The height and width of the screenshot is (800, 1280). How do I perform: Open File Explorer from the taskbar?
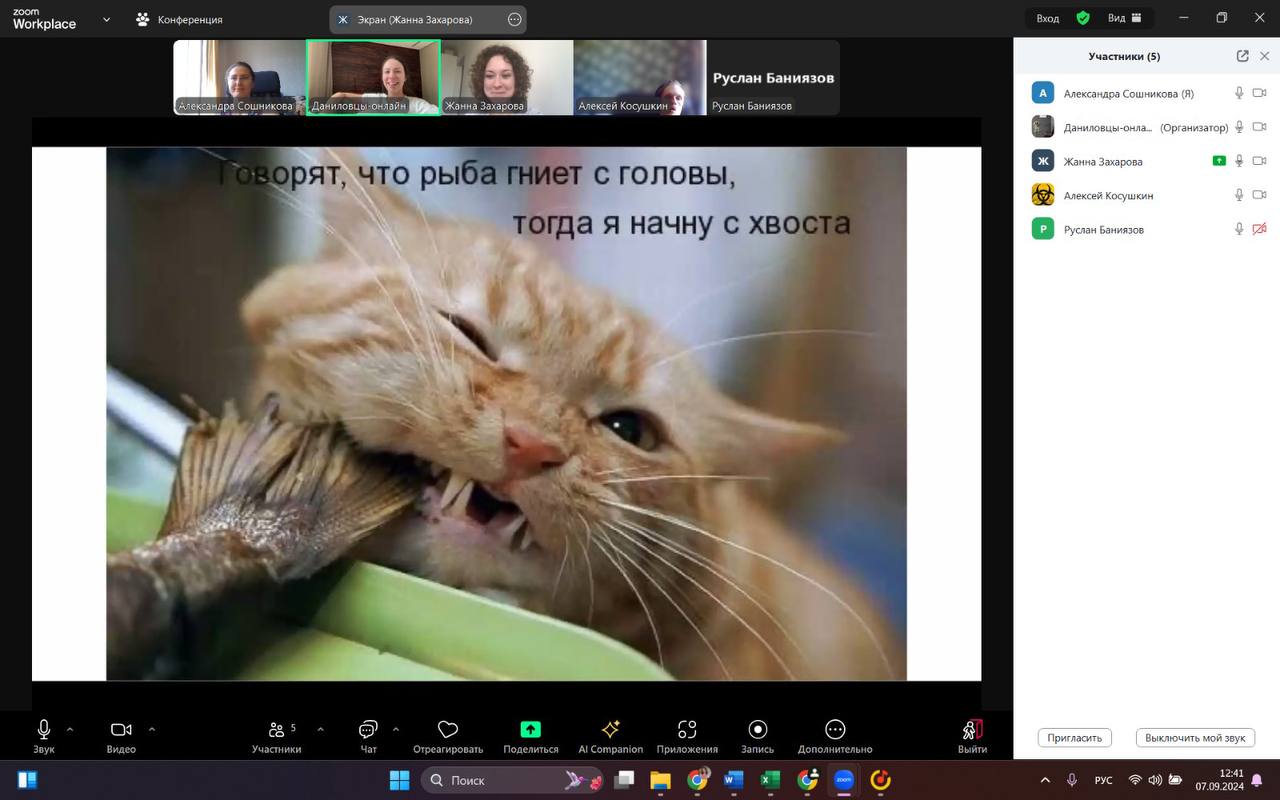tap(660, 780)
